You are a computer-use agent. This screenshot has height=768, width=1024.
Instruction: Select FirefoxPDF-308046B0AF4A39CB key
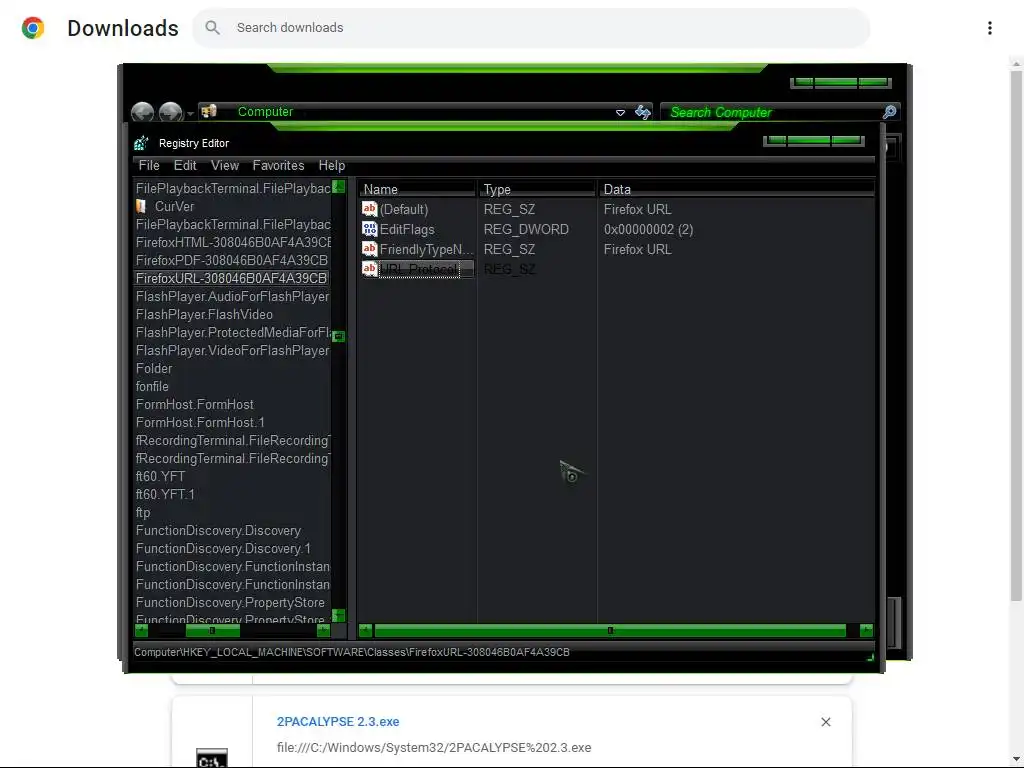pyautogui.click(x=232, y=260)
